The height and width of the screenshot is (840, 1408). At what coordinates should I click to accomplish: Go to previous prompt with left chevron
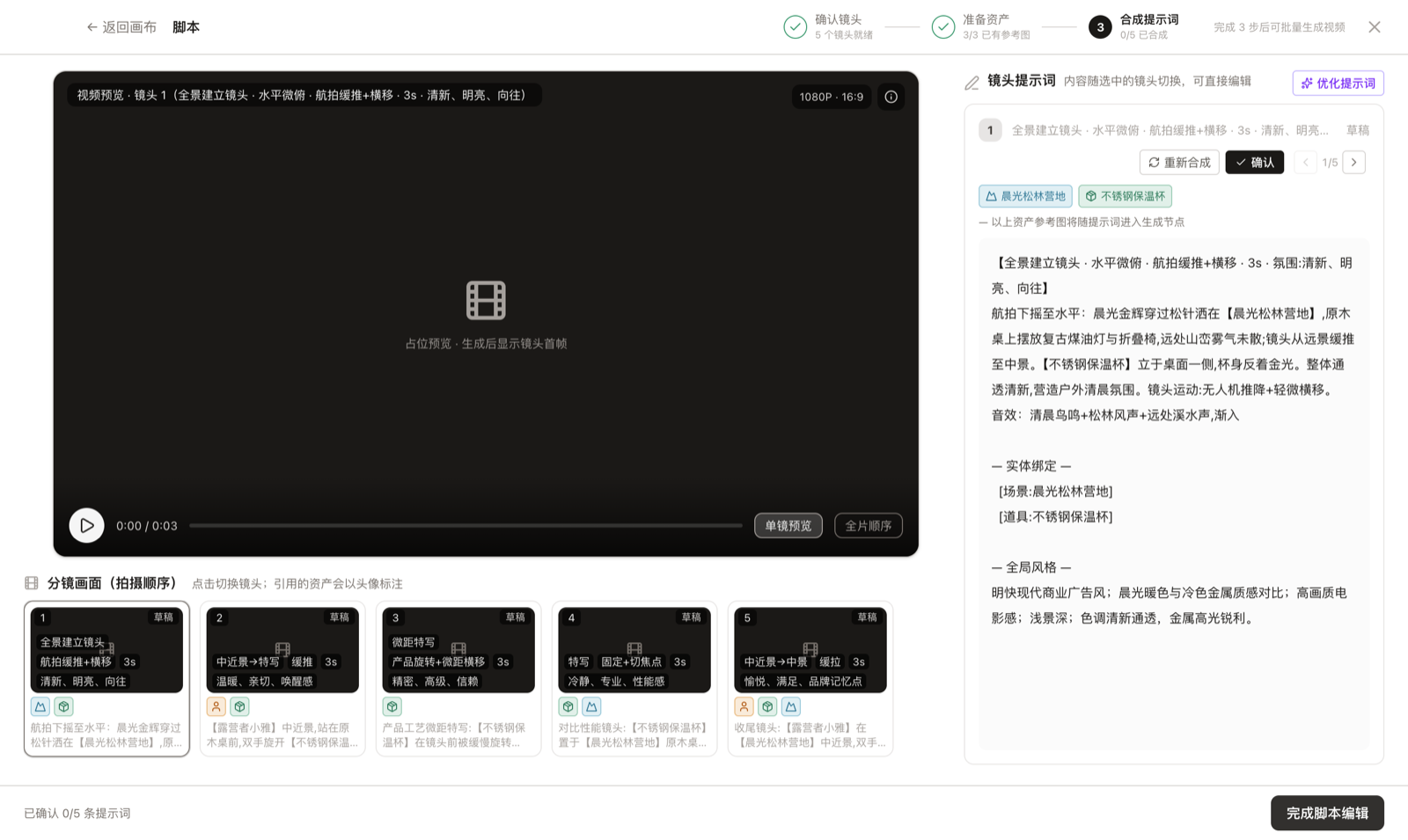click(1306, 163)
